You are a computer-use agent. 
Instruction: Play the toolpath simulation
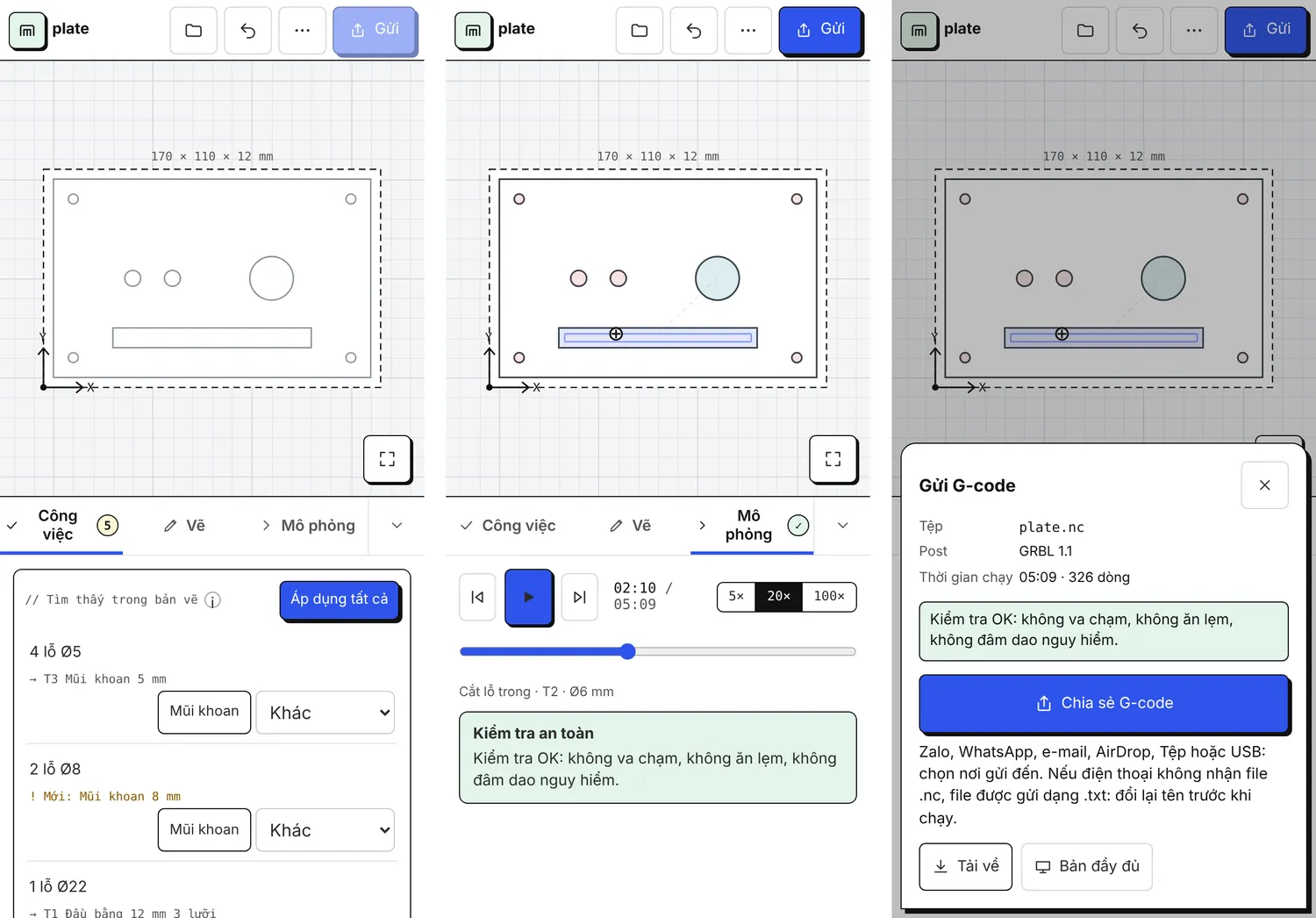click(528, 597)
